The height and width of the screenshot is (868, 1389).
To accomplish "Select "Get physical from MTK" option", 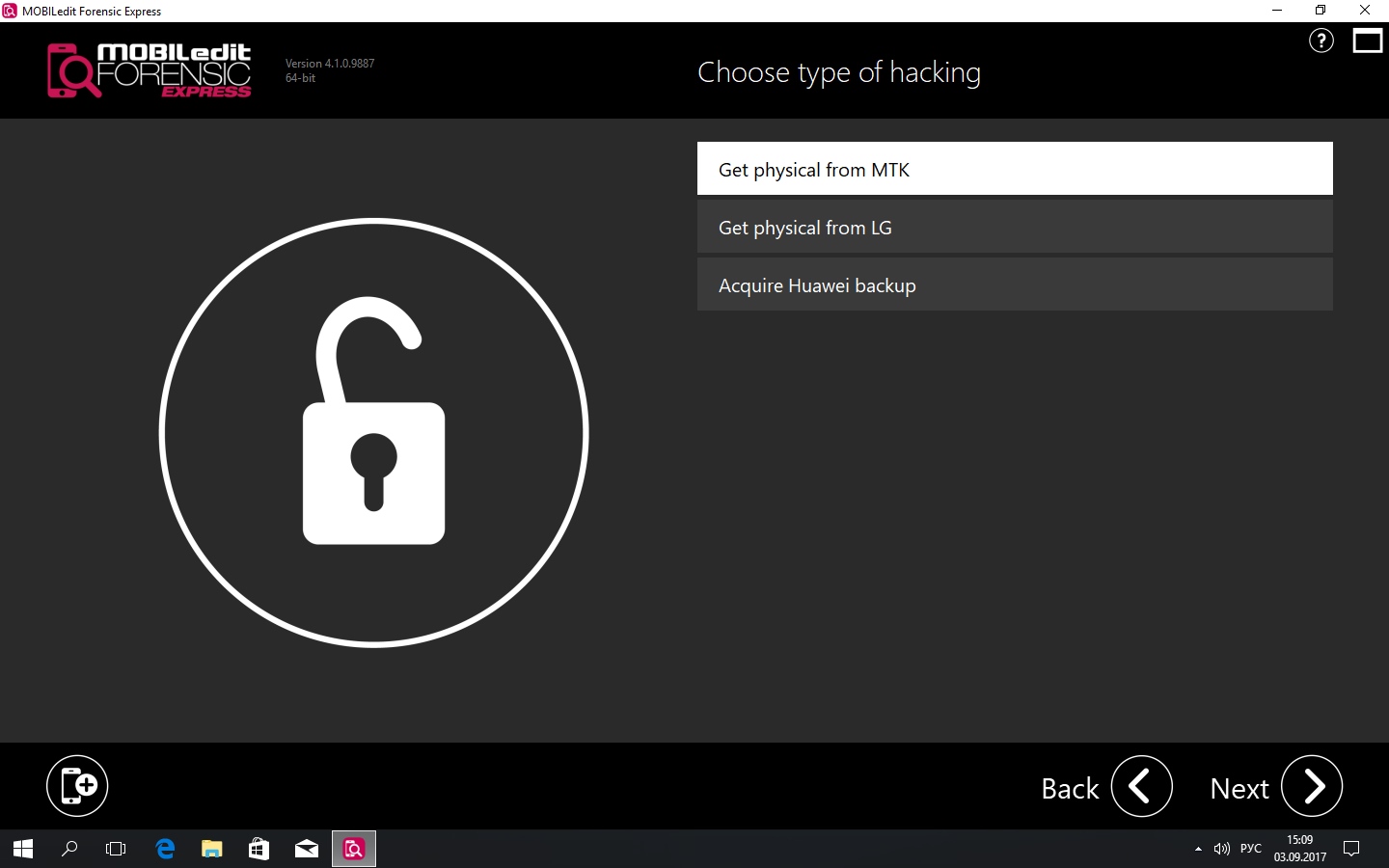I will tap(1015, 169).
